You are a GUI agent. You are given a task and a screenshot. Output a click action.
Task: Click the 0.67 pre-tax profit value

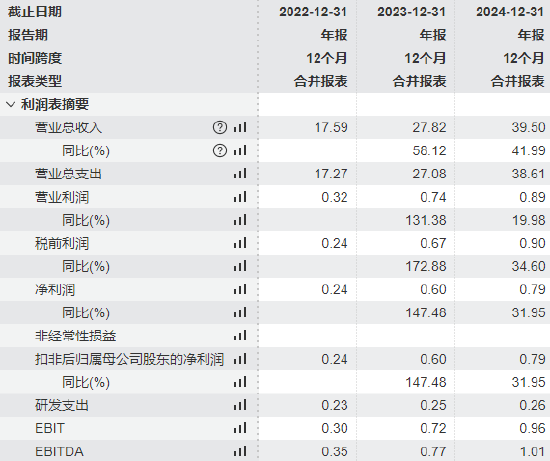pyautogui.click(x=433, y=243)
